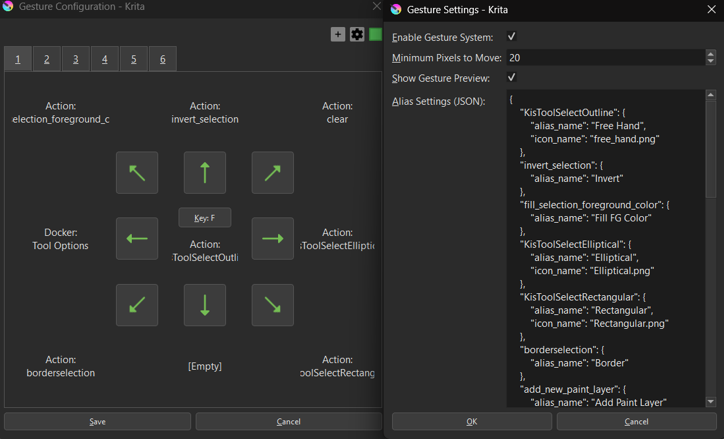Select the left gesture arrow button

pos(137,239)
